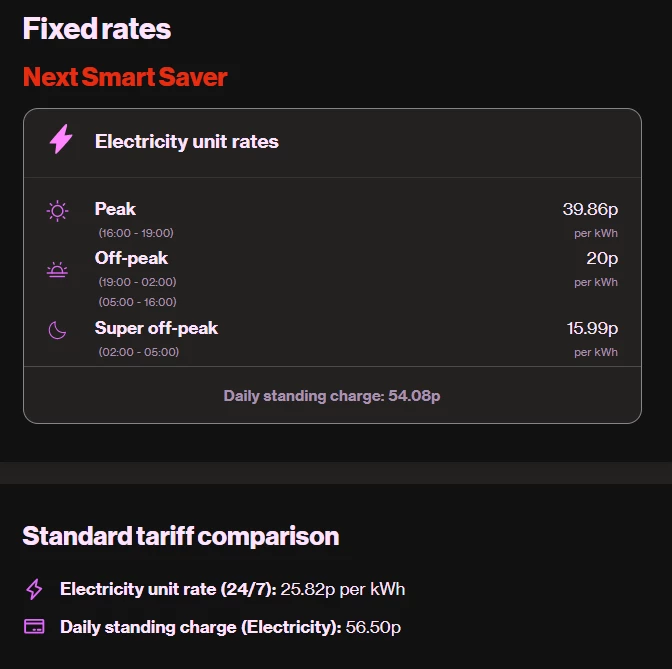672x669 pixels.
Task: Click the card icon beside Daily standing charge (Electricity)
Action: pos(34,627)
